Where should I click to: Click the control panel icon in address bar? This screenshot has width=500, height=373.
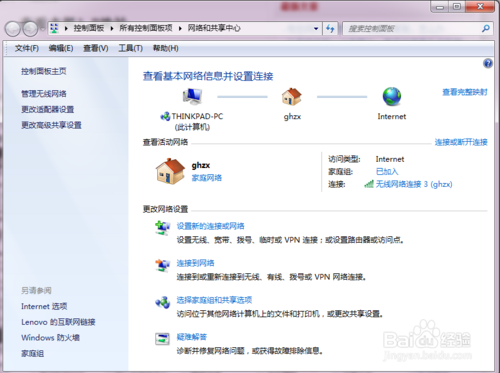[x=54, y=28]
